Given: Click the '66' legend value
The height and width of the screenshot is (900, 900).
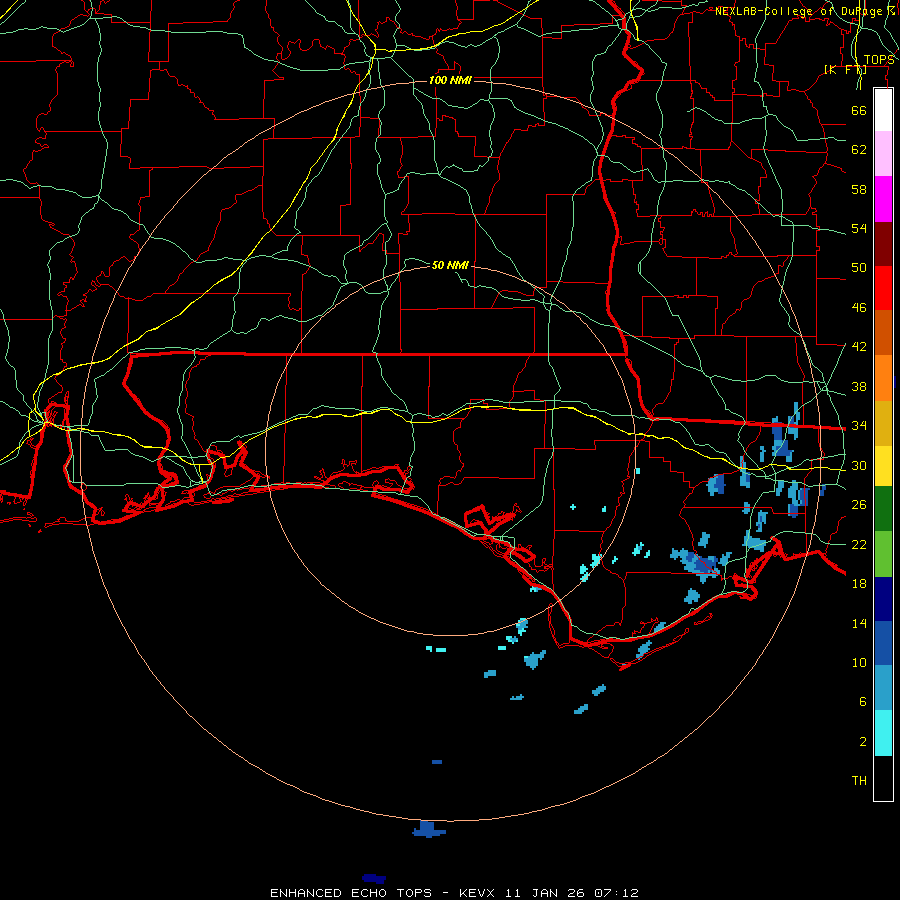Looking at the screenshot, I should (x=859, y=110).
